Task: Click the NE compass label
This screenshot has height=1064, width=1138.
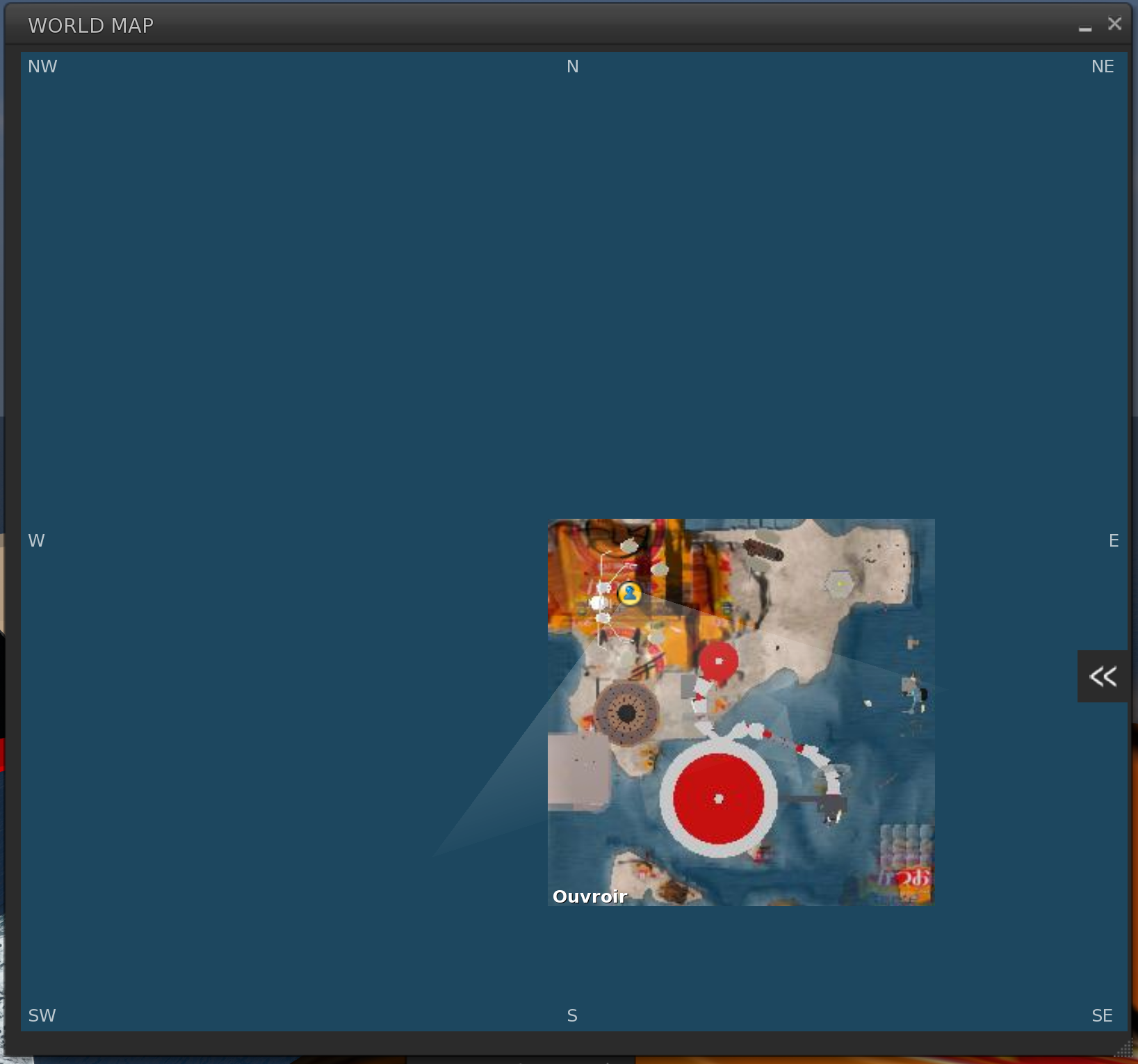Action: coord(1102,67)
